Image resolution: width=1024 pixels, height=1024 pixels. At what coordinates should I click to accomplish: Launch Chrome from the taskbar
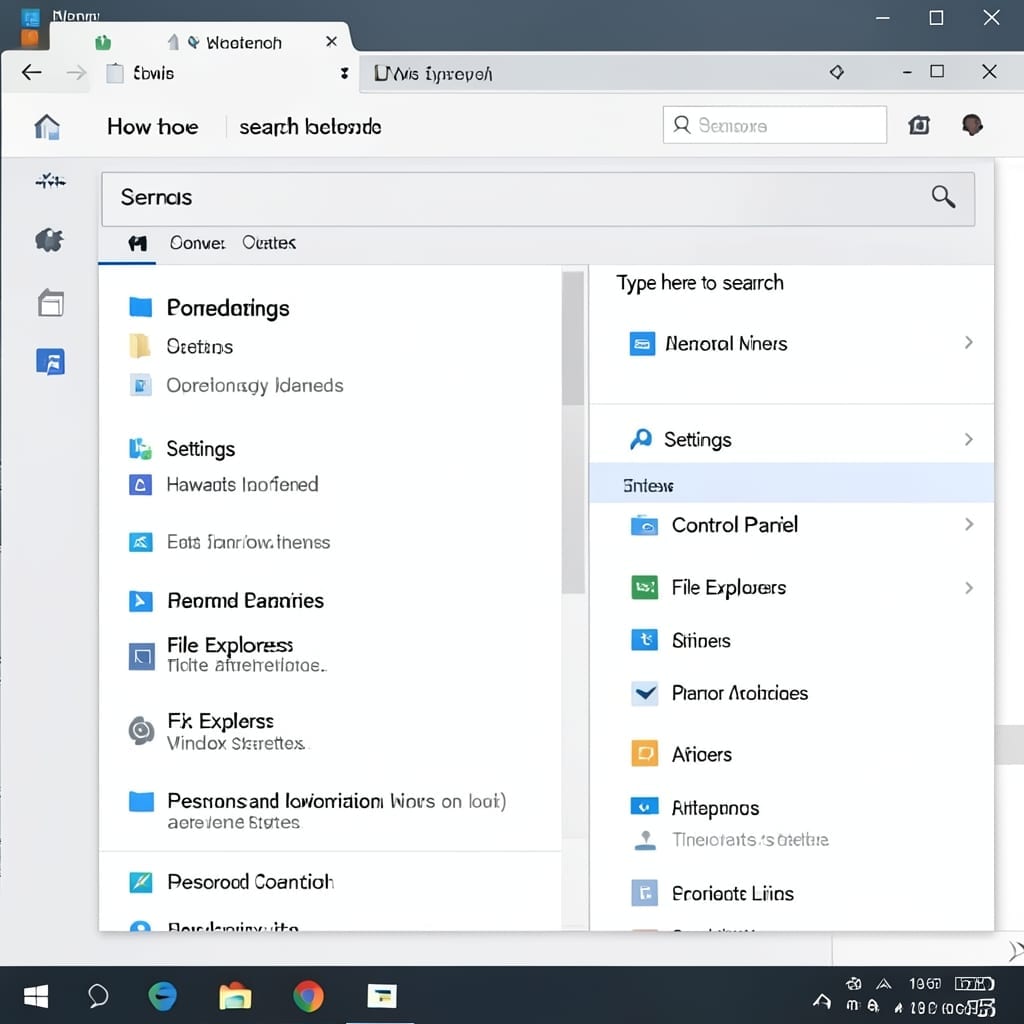tap(308, 996)
